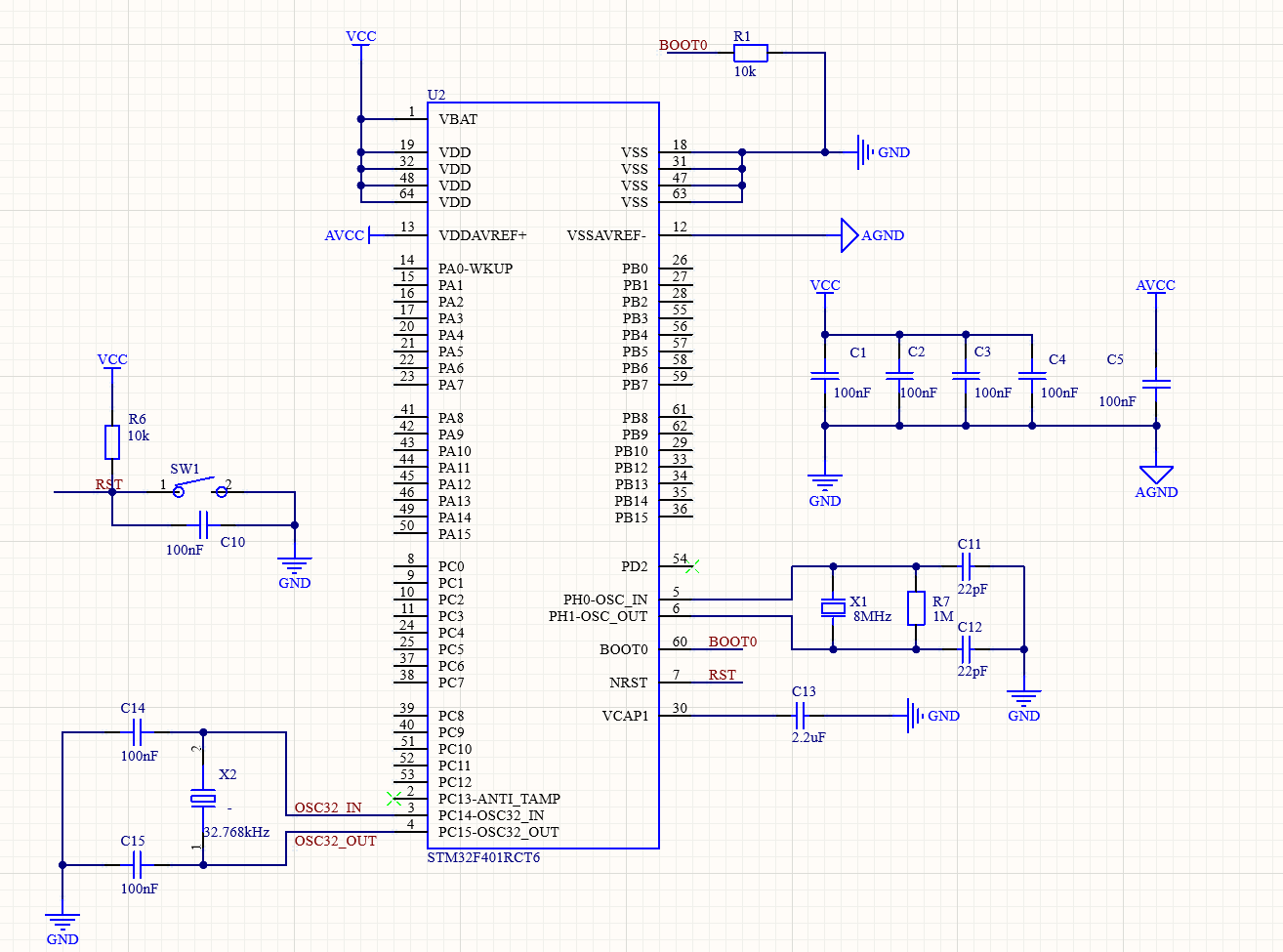The image size is (1283, 952).
Task: Click the AVCC power port above C5
Action: click(x=1156, y=285)
